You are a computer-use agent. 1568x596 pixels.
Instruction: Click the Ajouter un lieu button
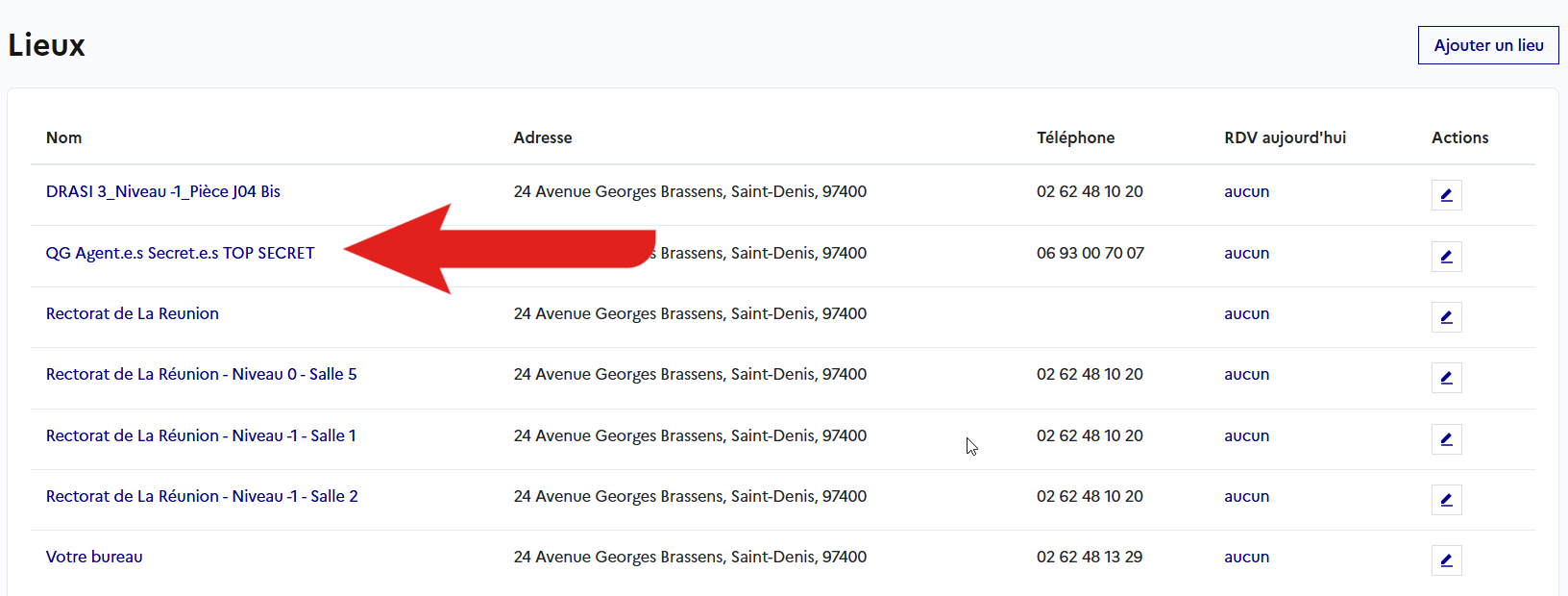coord(1488,45)
